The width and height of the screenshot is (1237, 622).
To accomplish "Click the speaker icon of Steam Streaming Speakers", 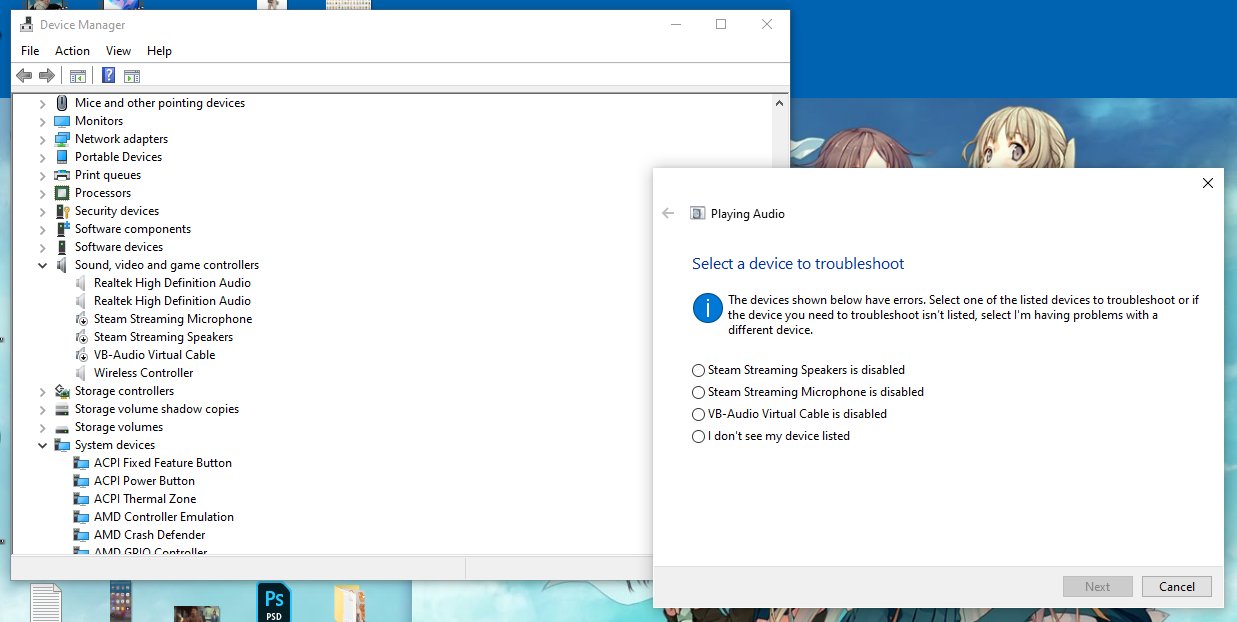I will click(82, 337).
